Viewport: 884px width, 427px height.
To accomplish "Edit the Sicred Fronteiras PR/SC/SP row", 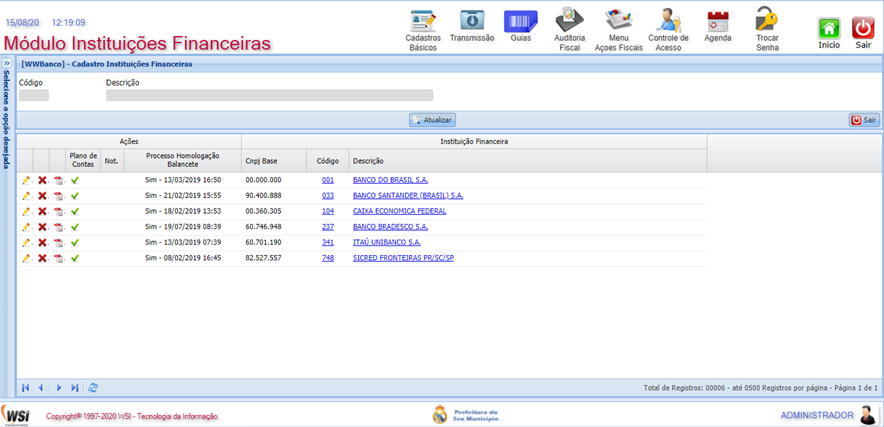I will tap(26, 258).
